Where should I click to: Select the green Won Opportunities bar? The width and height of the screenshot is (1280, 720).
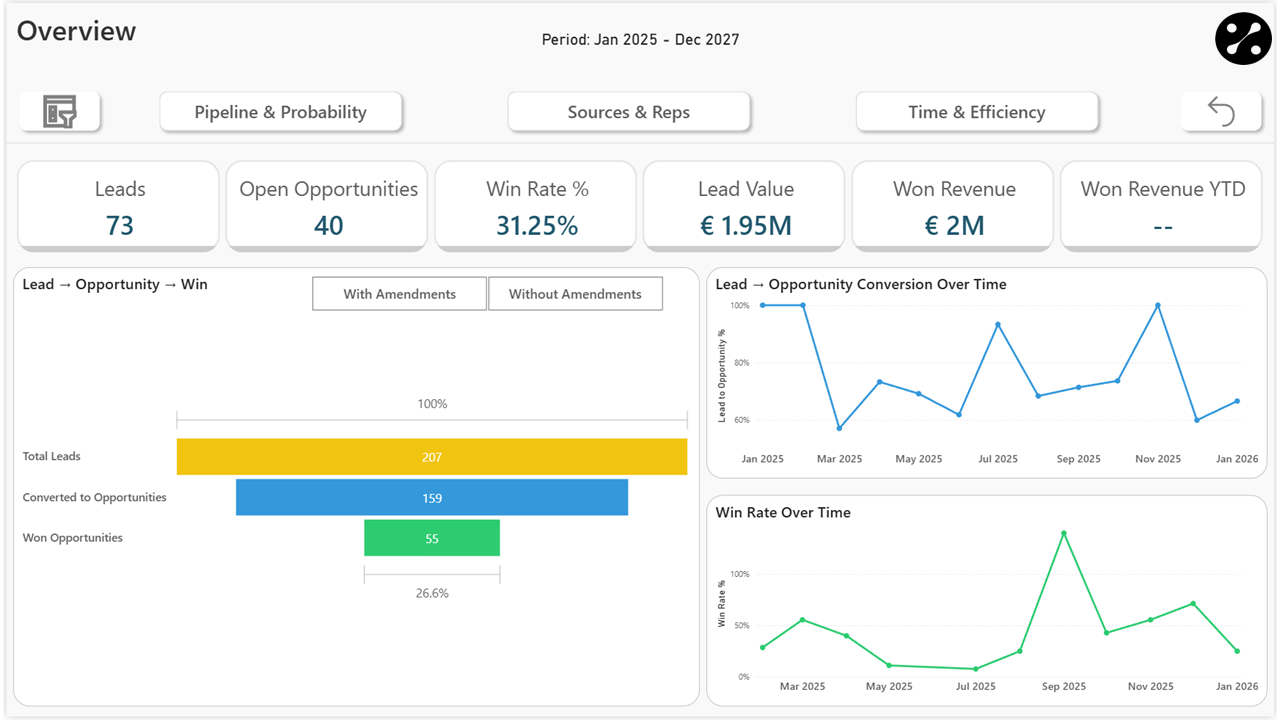[x=432, y=538]
